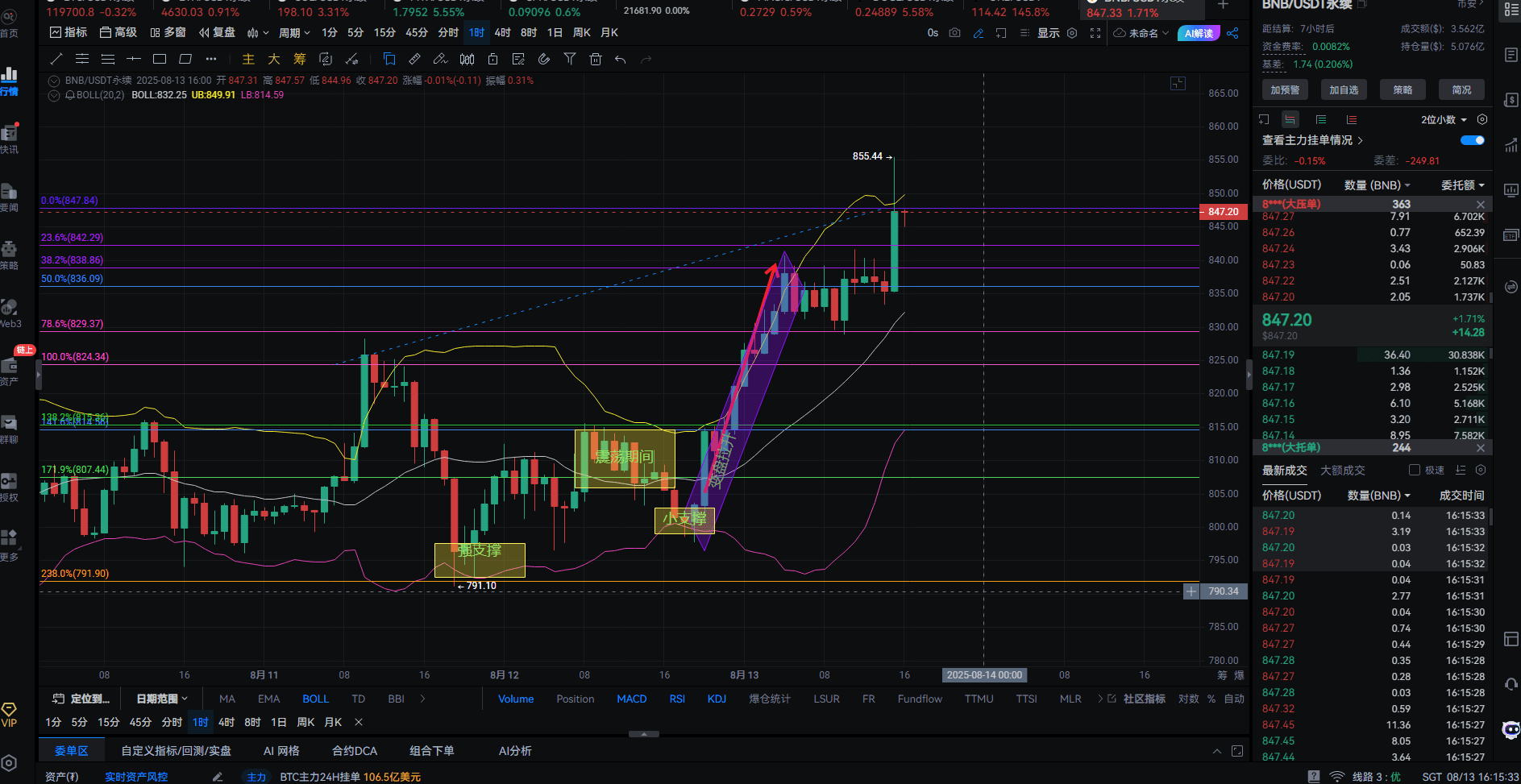Image resolution: width=1521 pixels, height=784 pixels.
Task: Undo the last drawing action
Action: point(620,59)
